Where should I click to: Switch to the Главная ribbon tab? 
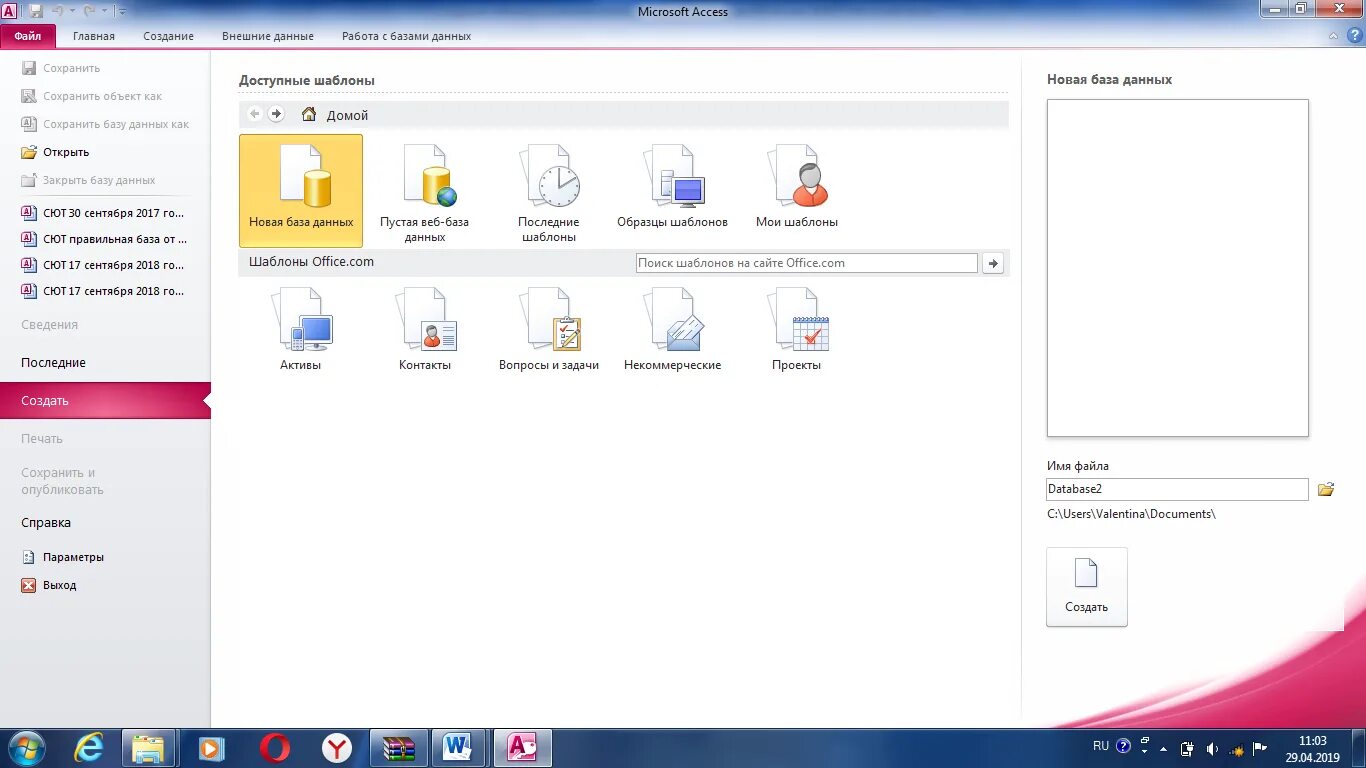coord(94,36)
